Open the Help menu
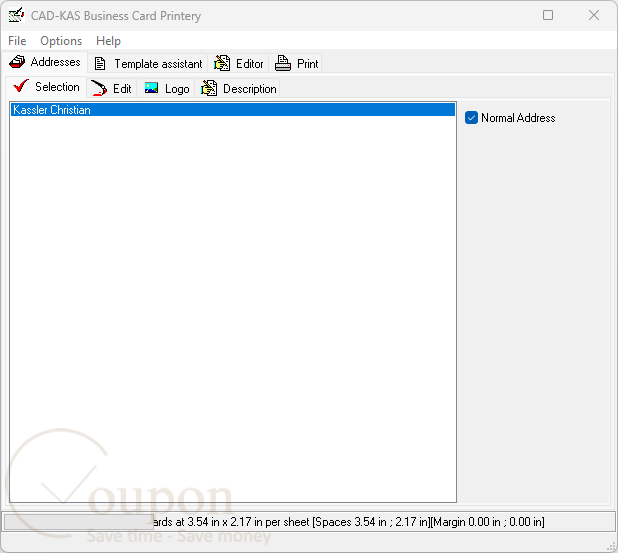 [108, 41]
